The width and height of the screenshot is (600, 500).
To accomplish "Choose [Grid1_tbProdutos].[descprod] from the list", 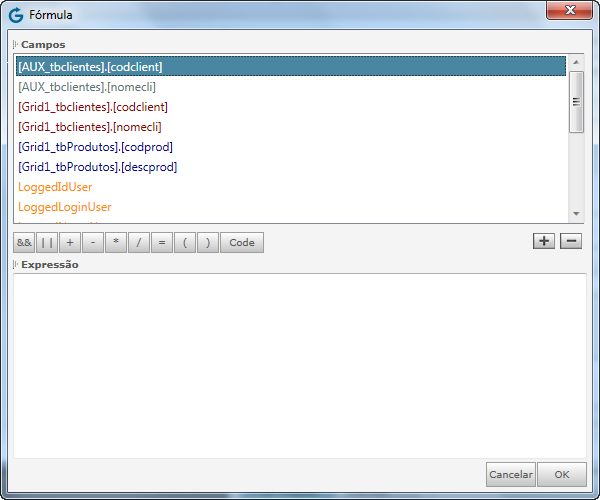I will coord(97,167).
